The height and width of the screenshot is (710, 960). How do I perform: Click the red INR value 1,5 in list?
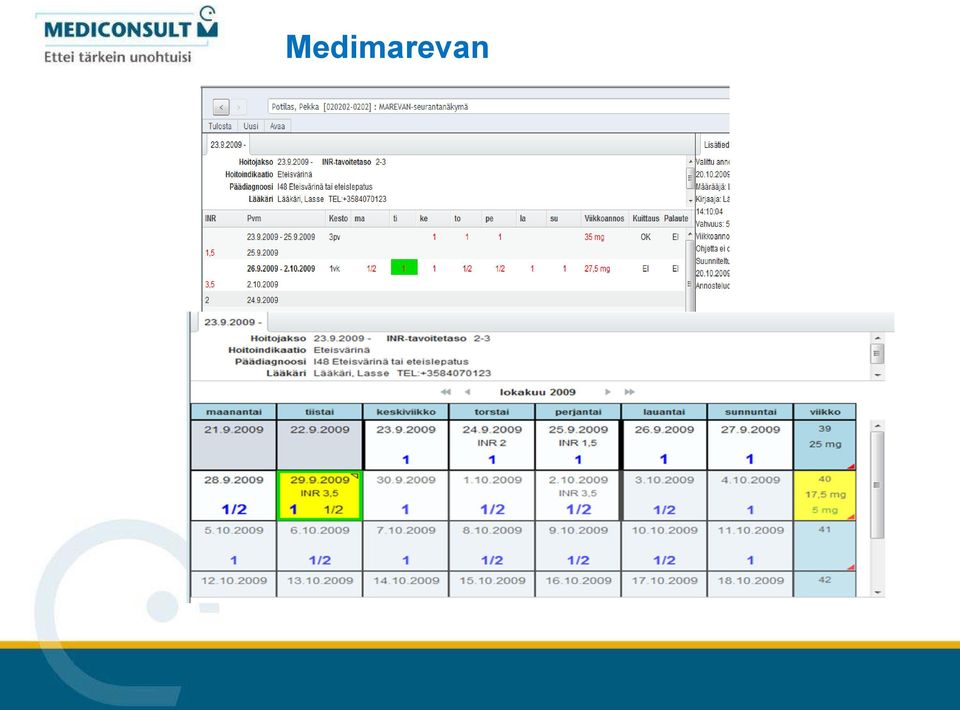210,253
